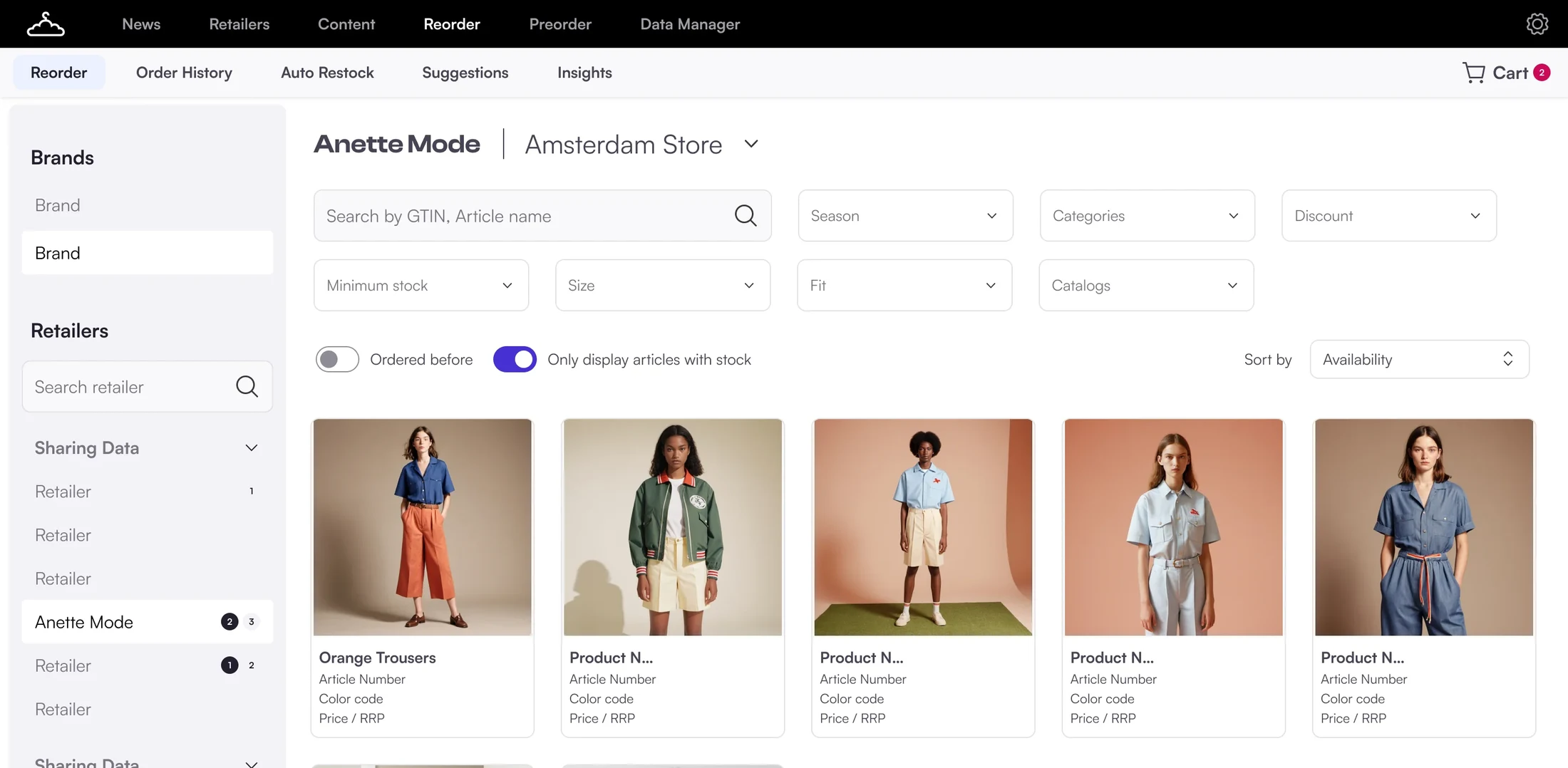
Task: Select Retailer row with badge 1 only
Action: (148, 492)
